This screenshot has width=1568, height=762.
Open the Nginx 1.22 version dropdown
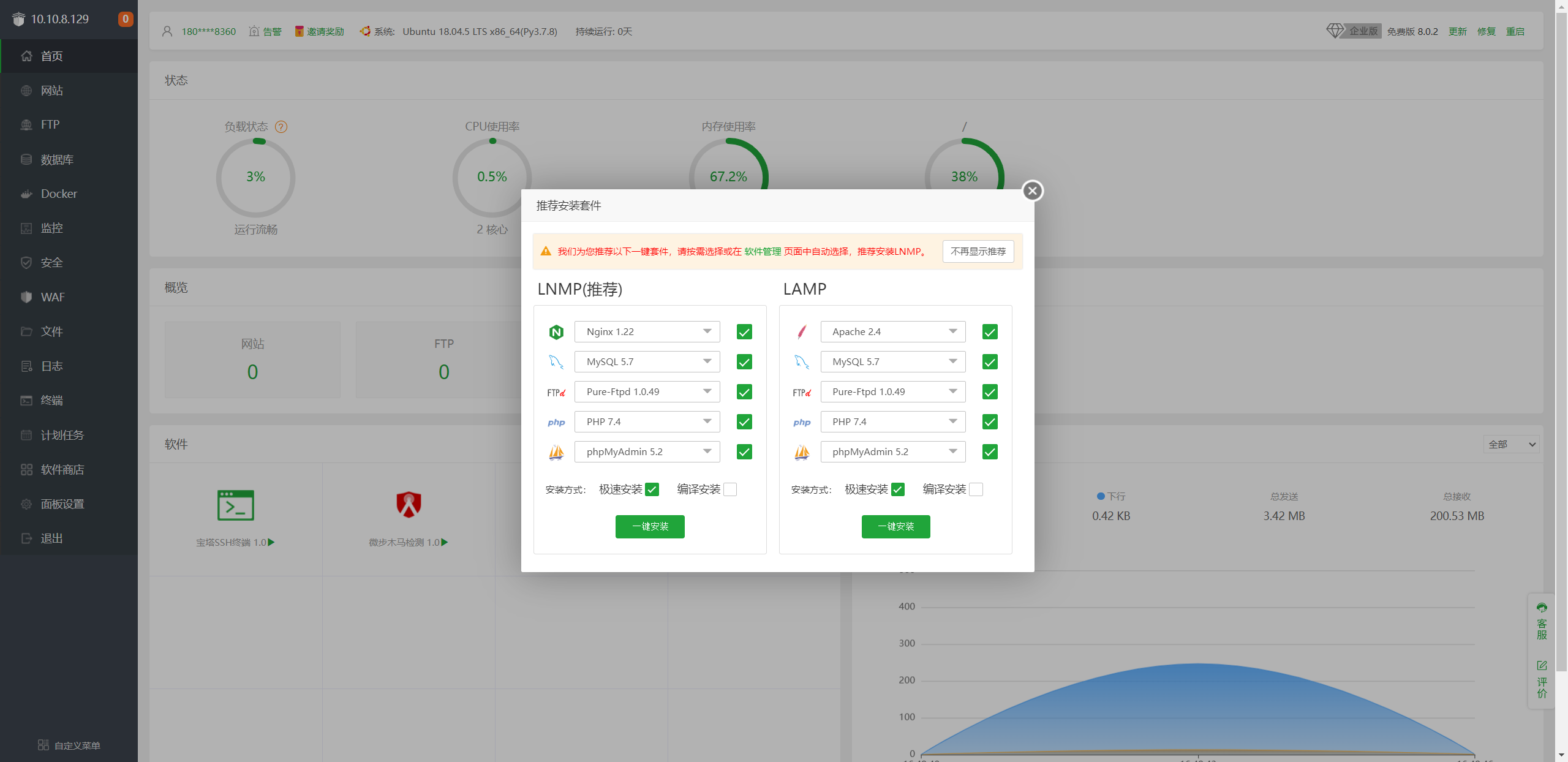pos(647,331)
